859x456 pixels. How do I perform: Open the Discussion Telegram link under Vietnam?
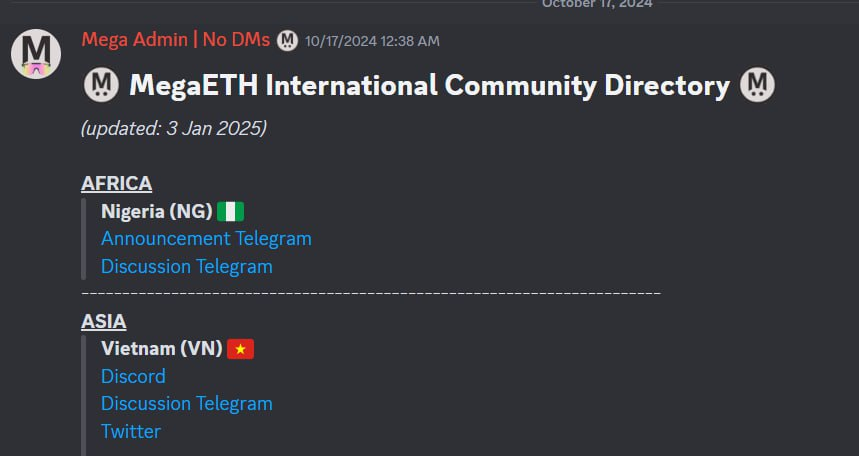pos(186,403)
